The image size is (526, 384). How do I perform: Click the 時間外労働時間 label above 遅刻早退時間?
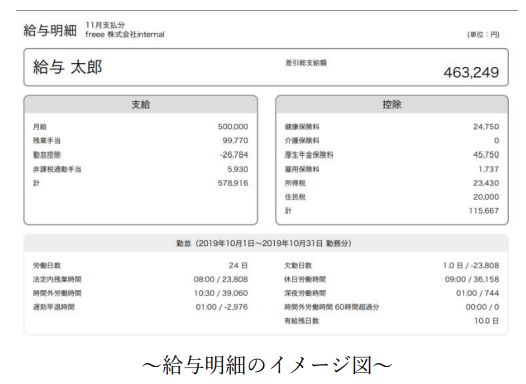pos(57,293)
